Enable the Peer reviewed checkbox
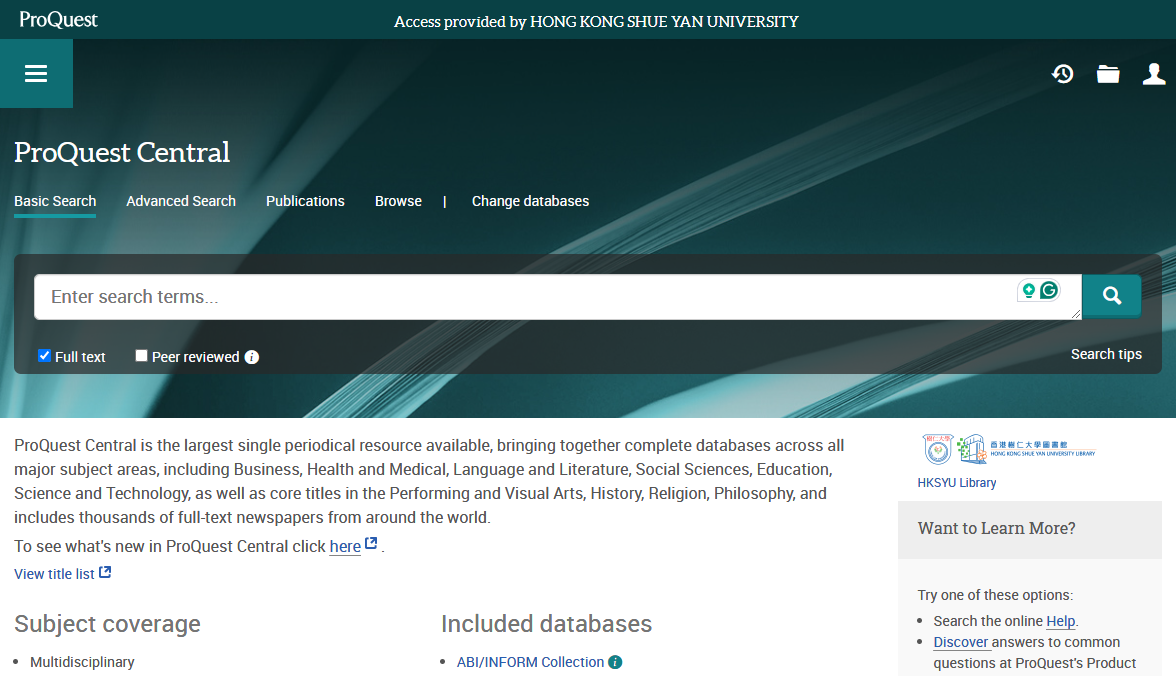Screen dimensions: 1176x676 (142, 356)
